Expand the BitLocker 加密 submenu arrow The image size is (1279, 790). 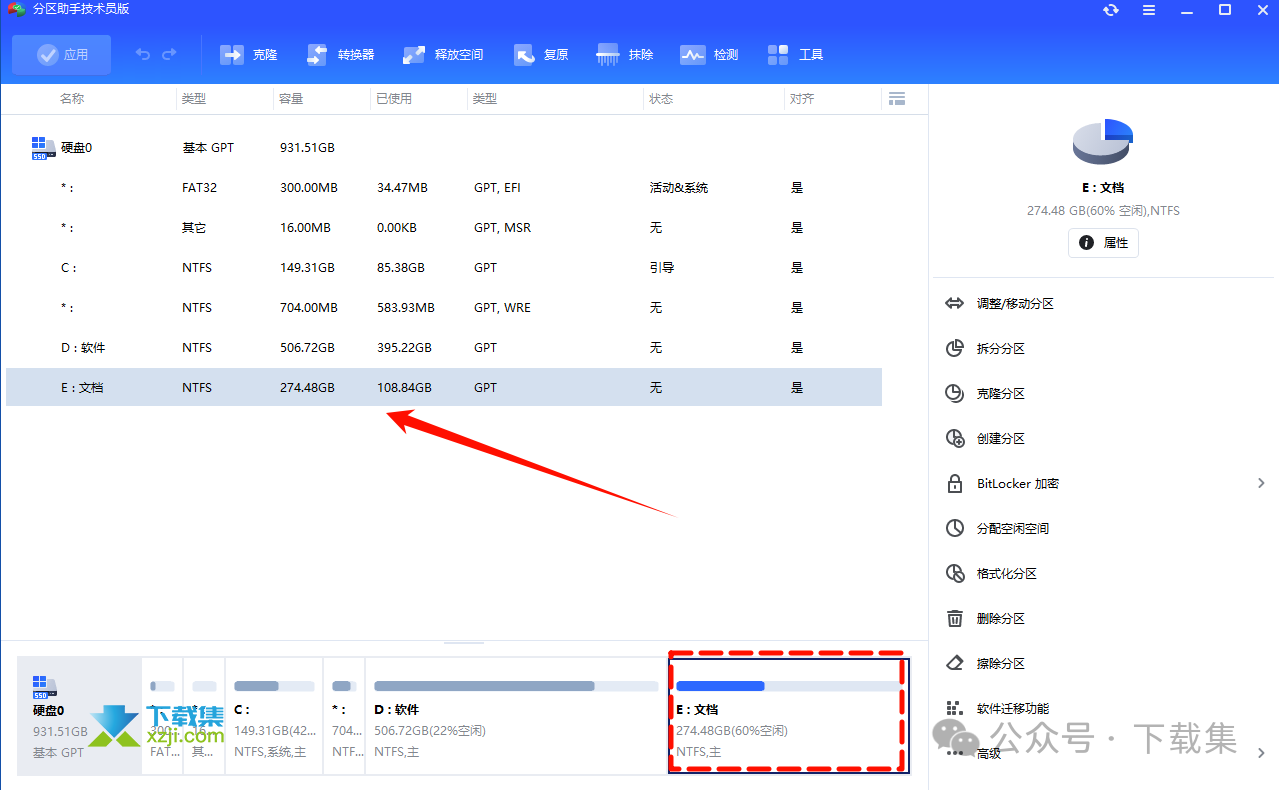click(x=1261, y=484)
